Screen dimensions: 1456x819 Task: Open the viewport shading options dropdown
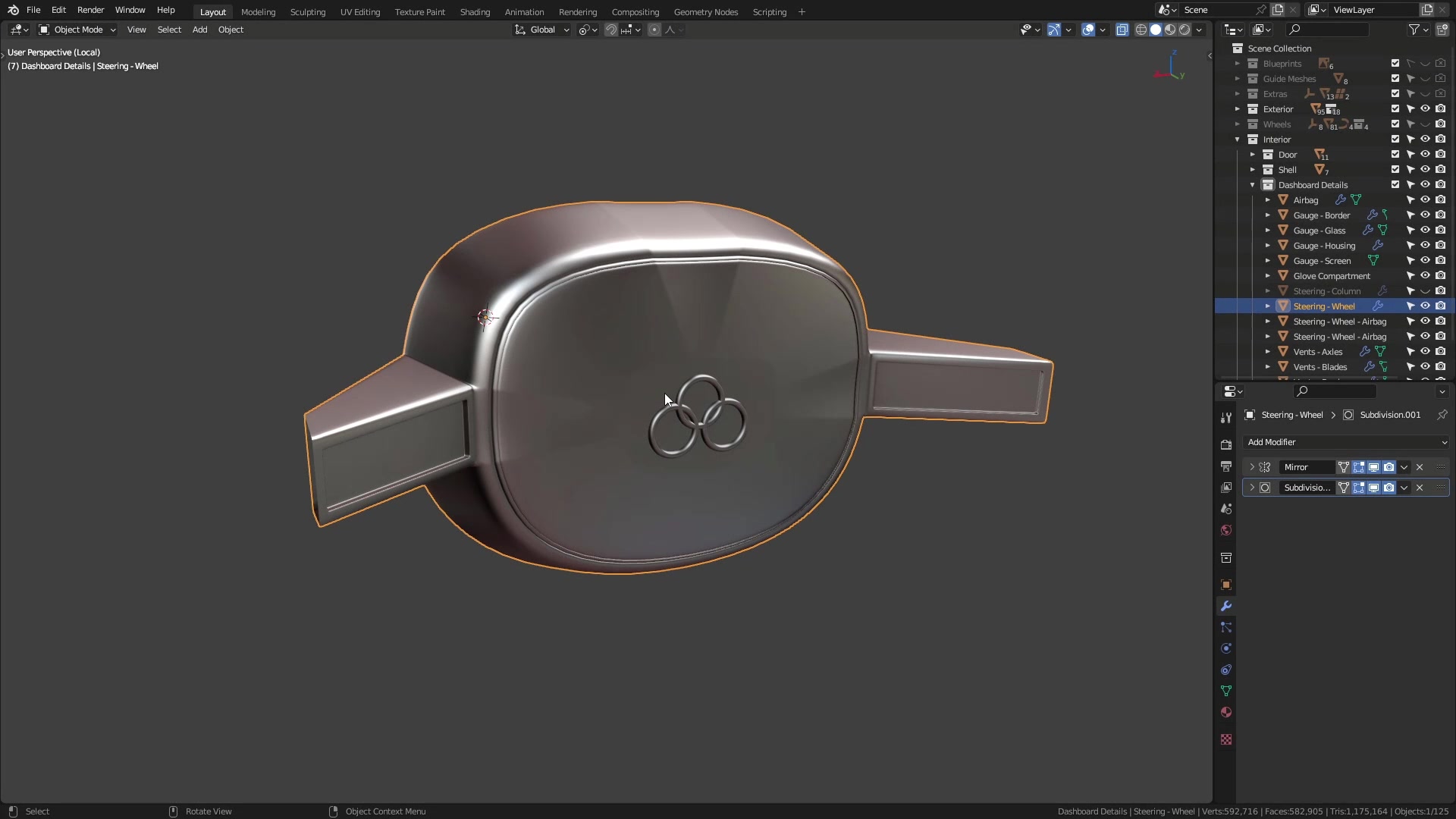[x=1199, y=30]
